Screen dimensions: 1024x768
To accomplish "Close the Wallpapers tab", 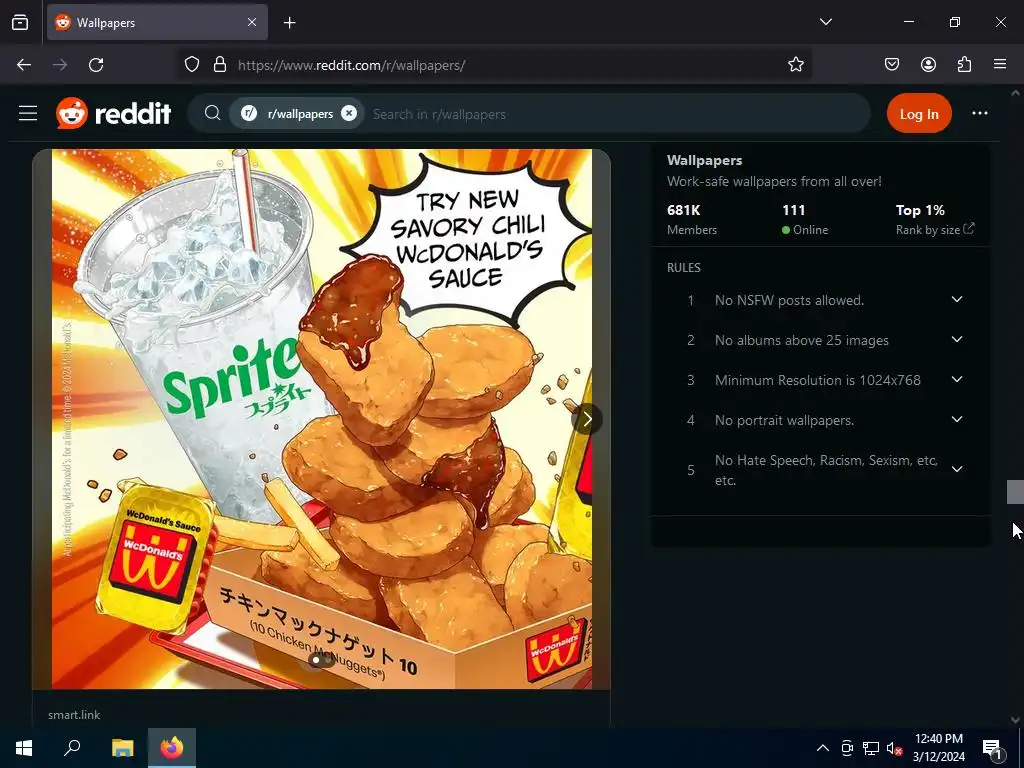I will 252,22.
